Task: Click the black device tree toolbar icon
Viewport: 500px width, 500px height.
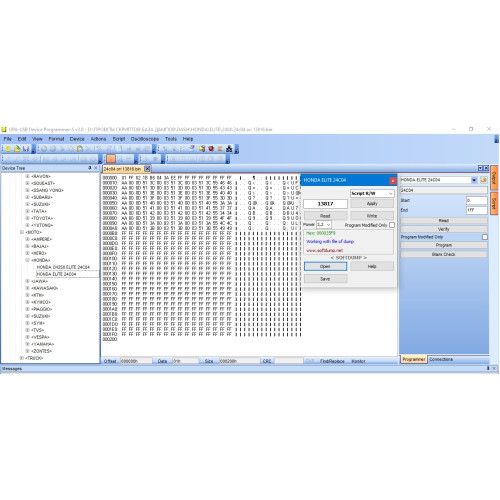Action: click(229, 149)
